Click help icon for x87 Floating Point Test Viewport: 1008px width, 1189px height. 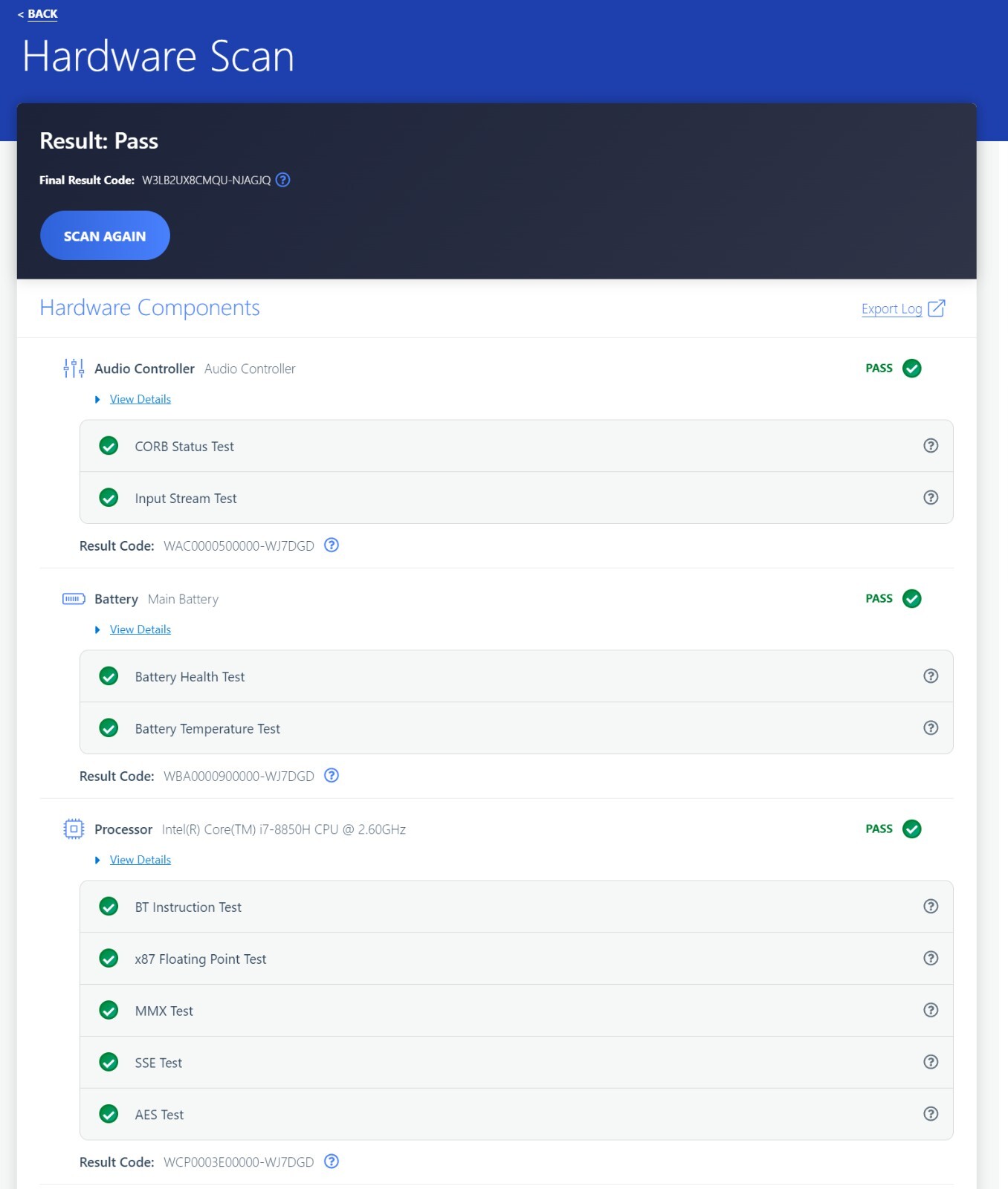pyautogui.click(x=931, y=959)
